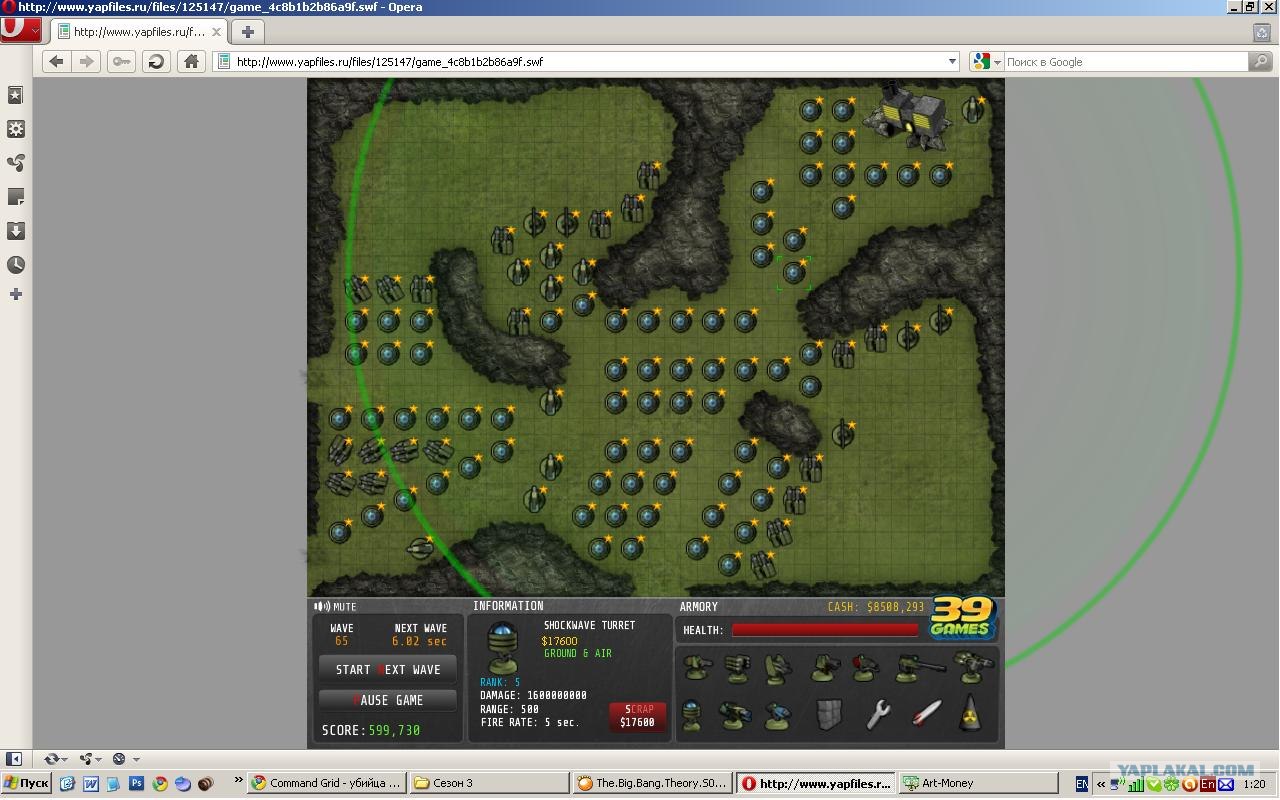This screenshot has height=800, width=1280.
Task: Select the long-barrel cannon turret in the Armory
Action: click(919, 666)
